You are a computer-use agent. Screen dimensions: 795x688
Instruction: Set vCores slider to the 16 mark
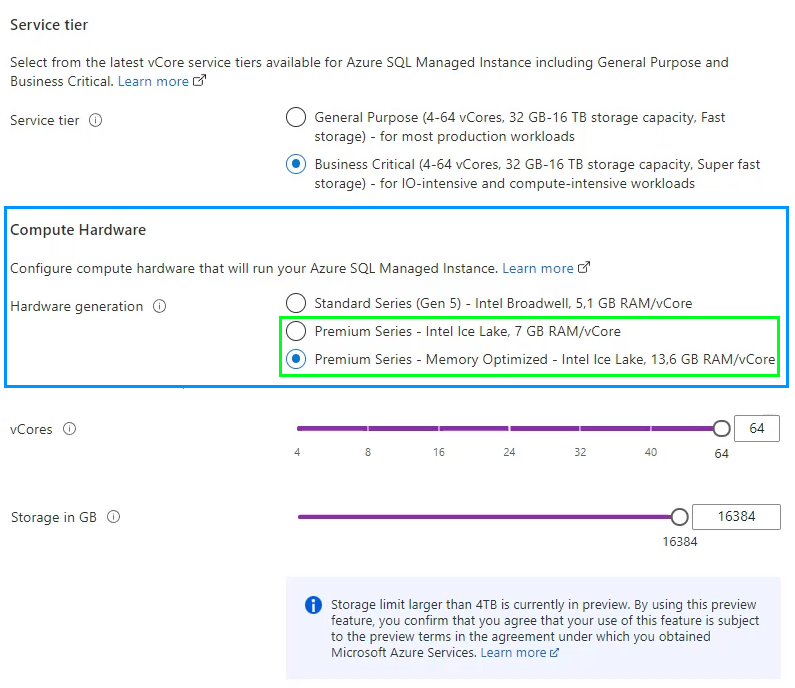(x=438, y=429)
